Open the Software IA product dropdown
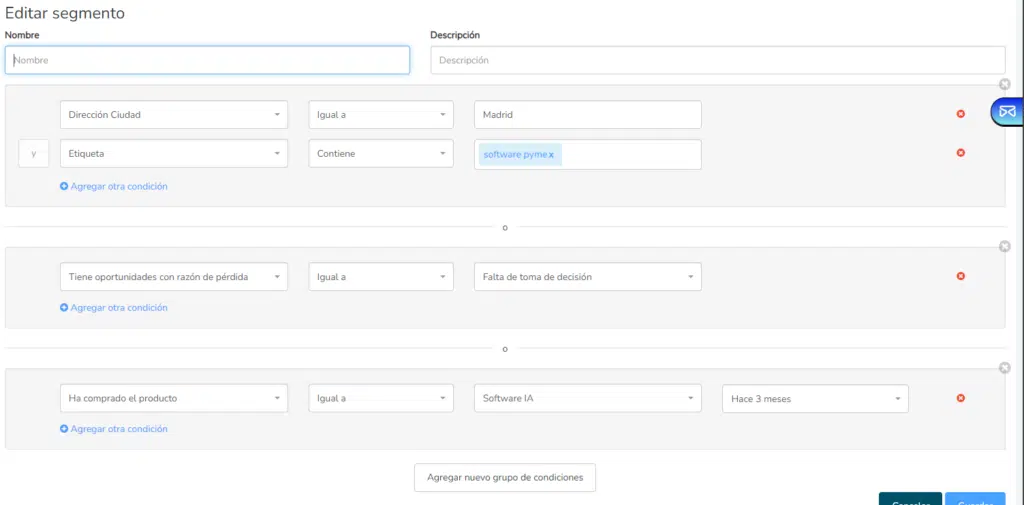 588,398
